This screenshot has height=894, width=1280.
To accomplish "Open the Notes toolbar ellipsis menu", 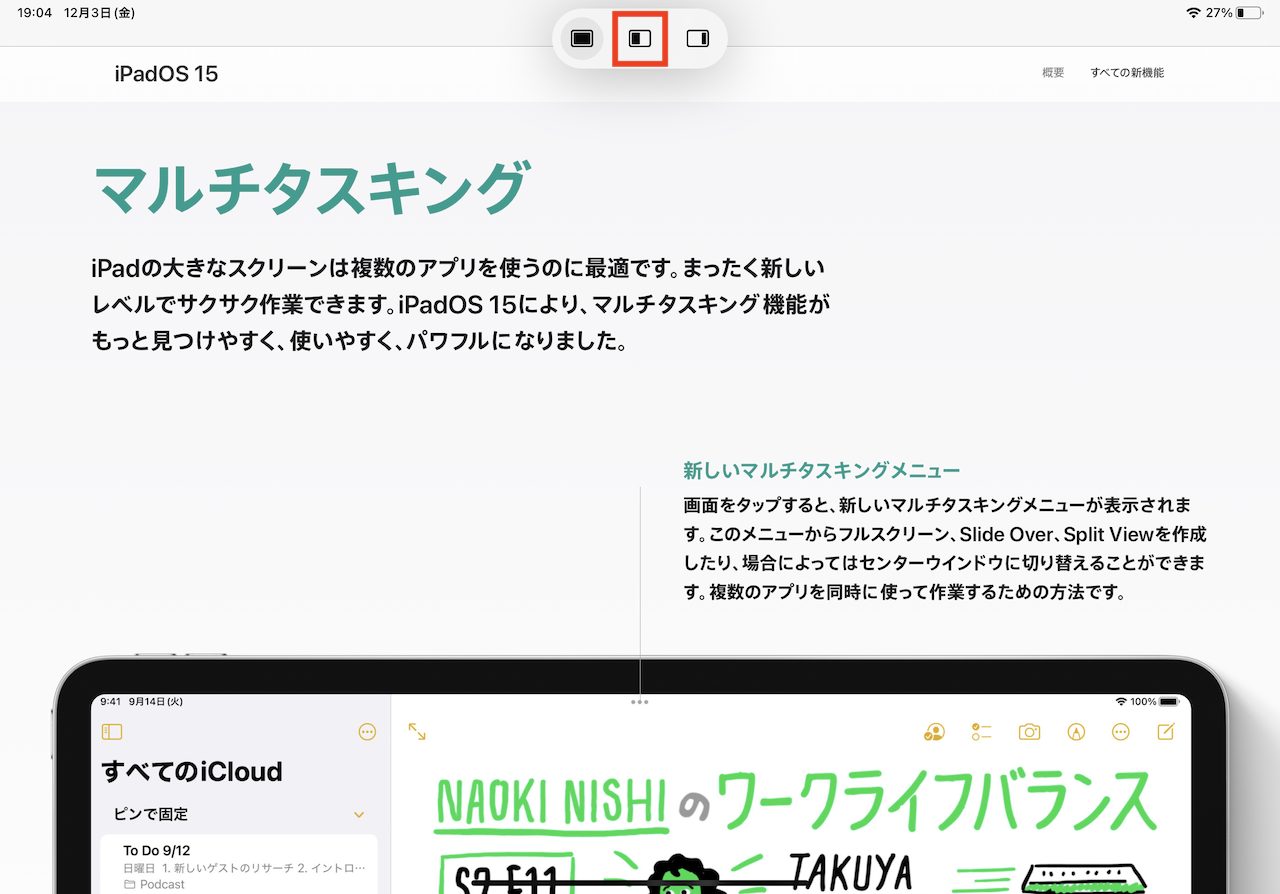I will 1121,732.
